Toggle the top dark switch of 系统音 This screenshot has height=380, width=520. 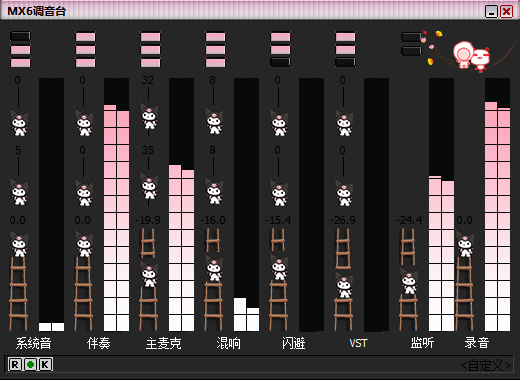20,36
